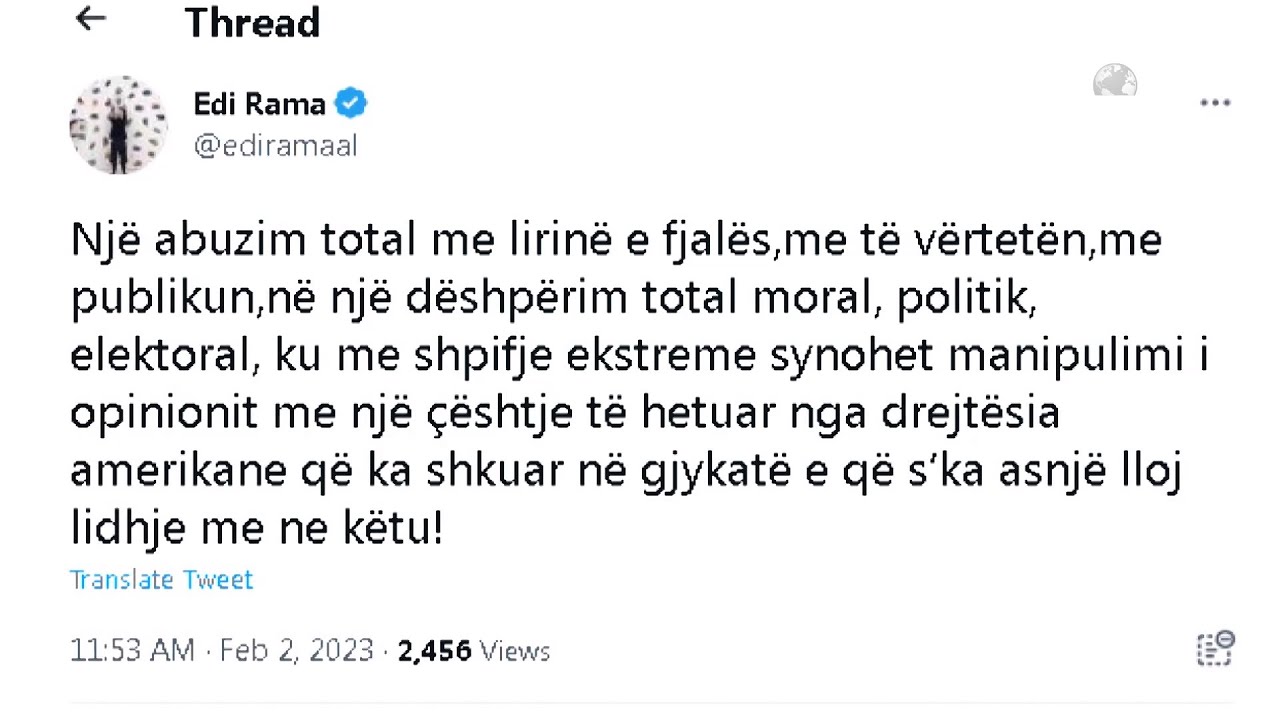Click the word 'publikun' in the tweet
This screenshot has width=1280, height=720.
point(161,299)
